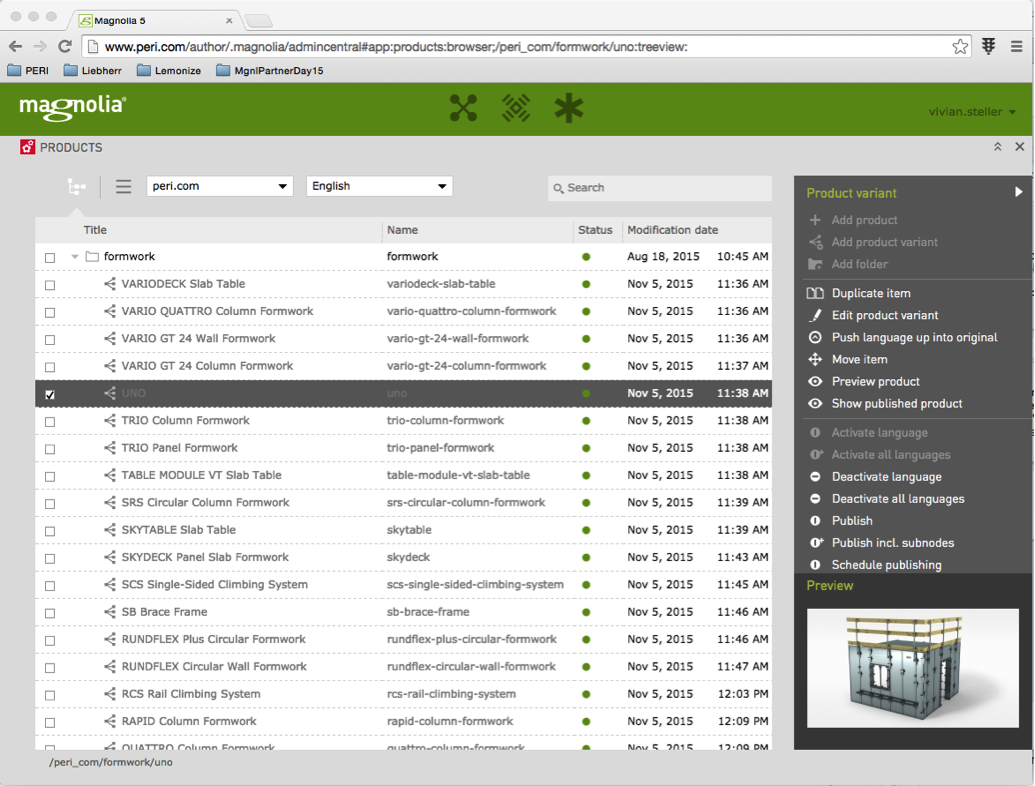Switch to list view icon
This screenshot has width=1035, height=786.
[x=123, y=186]
